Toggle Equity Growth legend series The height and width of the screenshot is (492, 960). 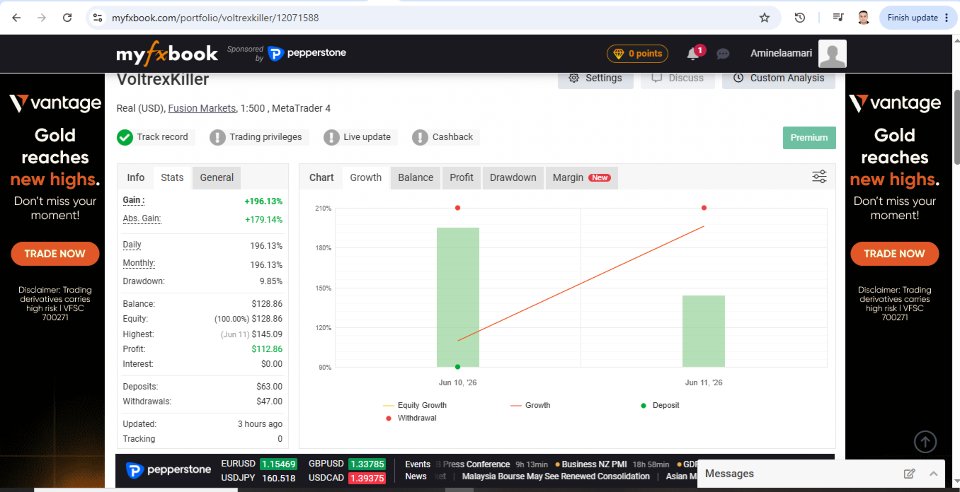click(x=414, y=405)
